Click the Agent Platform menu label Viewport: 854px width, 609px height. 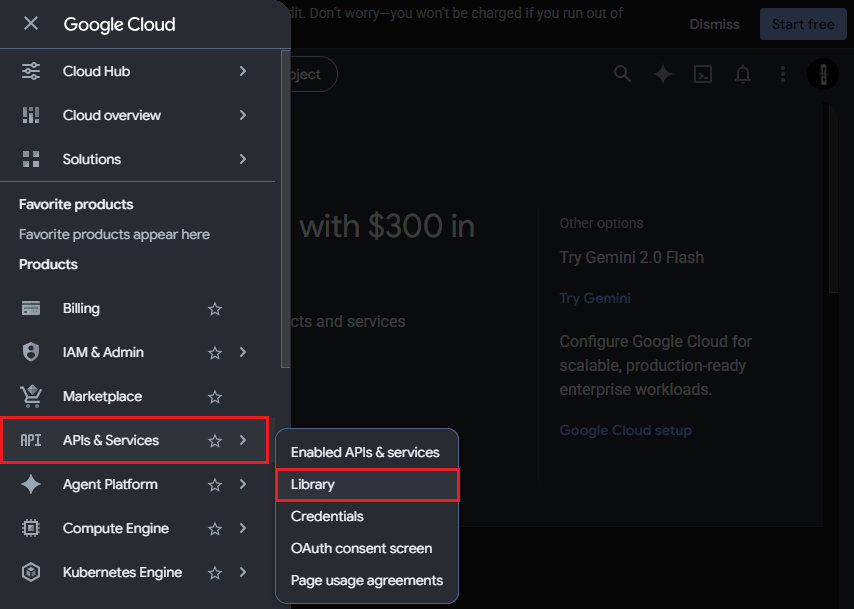tap(110, 484)
